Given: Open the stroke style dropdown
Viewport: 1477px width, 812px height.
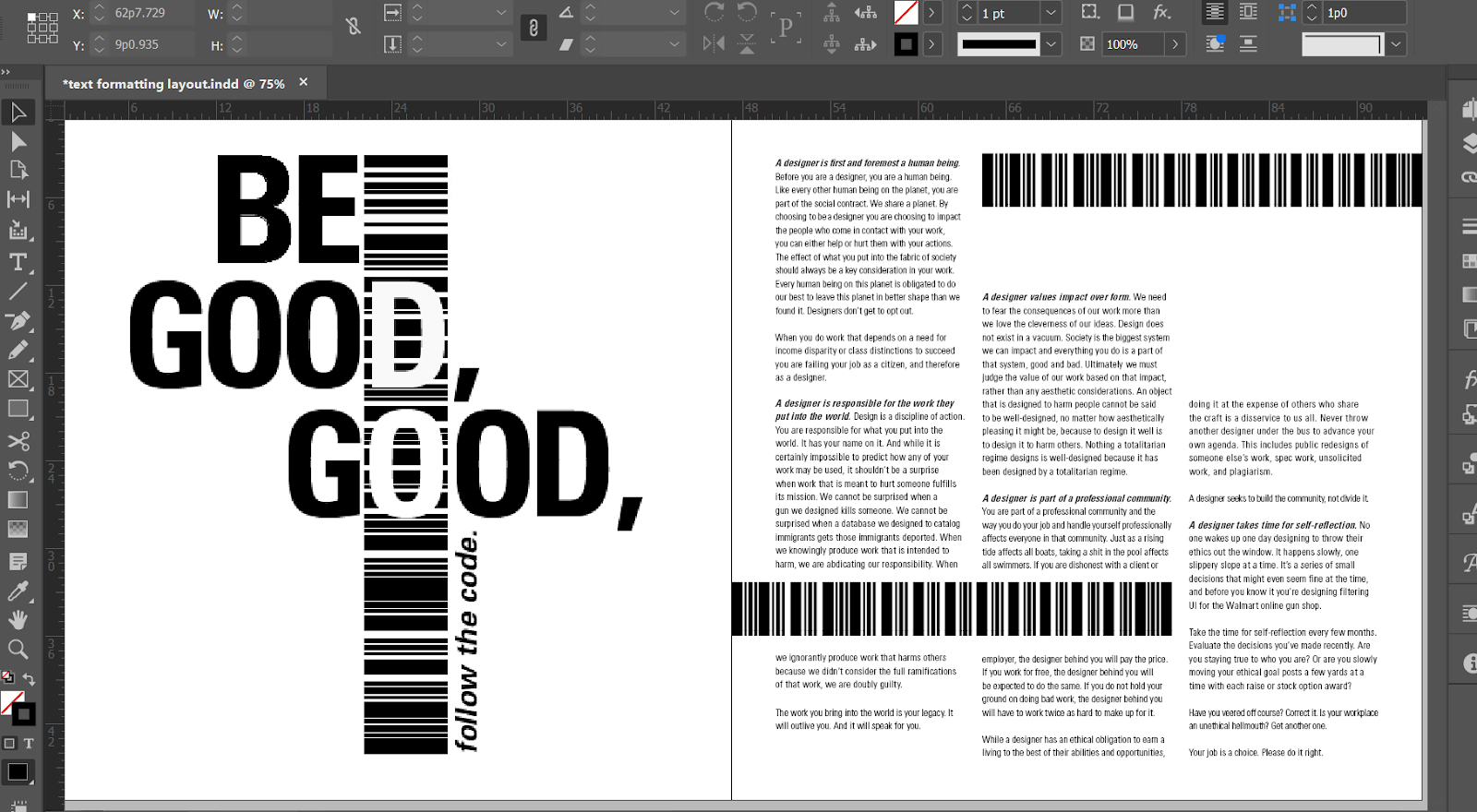Looking at the screenshot, I should point(1051,43).
